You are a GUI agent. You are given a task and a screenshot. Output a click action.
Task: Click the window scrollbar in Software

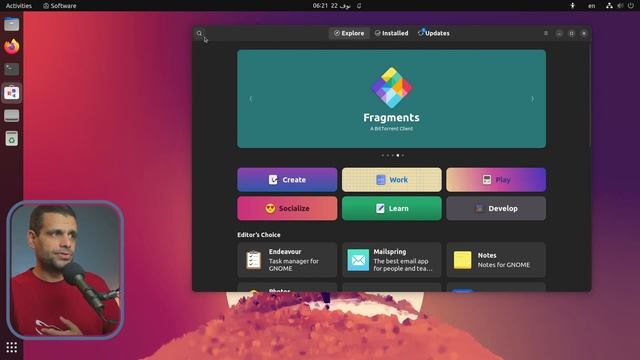[589, 95]
